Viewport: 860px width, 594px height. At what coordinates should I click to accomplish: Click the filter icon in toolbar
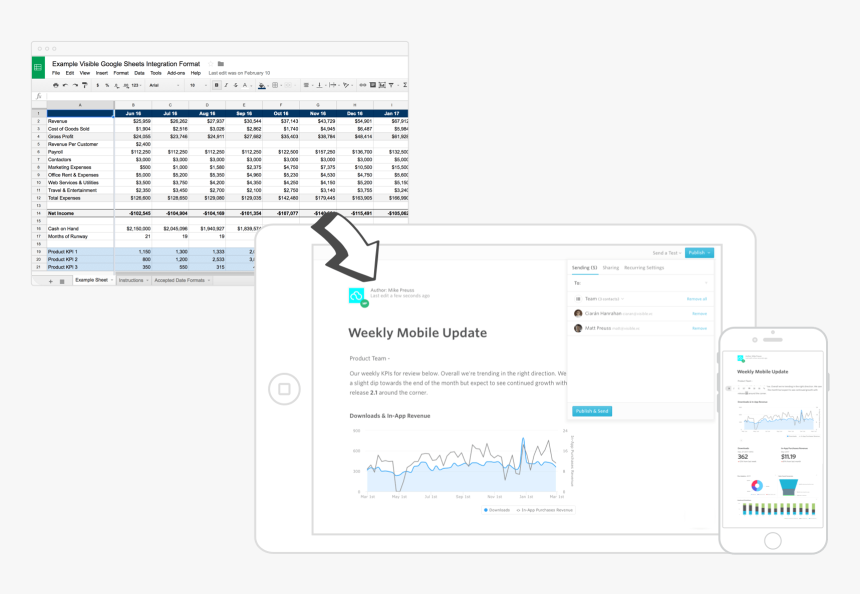pyautogui.click(x=392, y=85)
